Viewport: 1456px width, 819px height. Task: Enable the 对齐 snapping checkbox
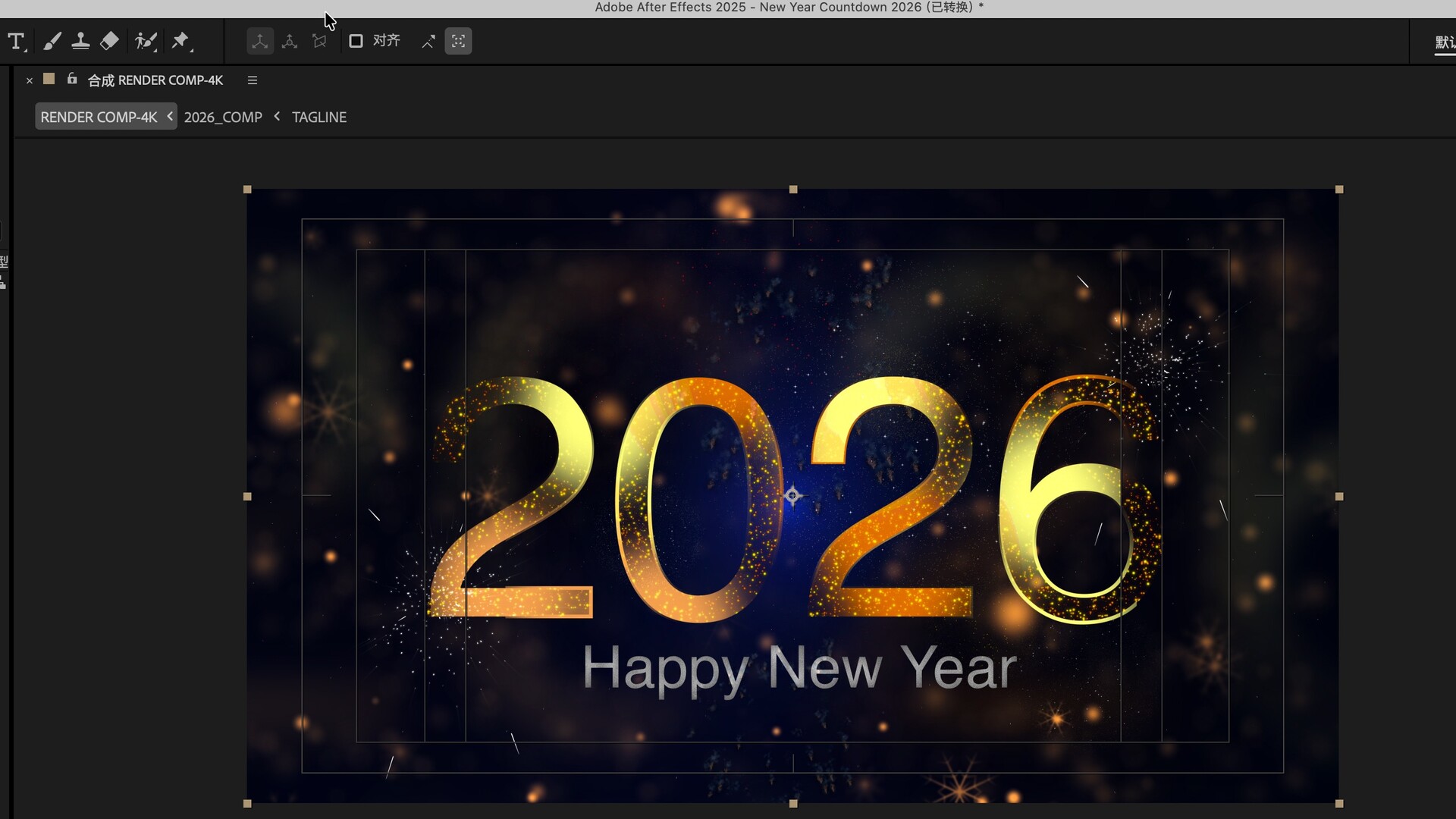(x=356, y=41)
